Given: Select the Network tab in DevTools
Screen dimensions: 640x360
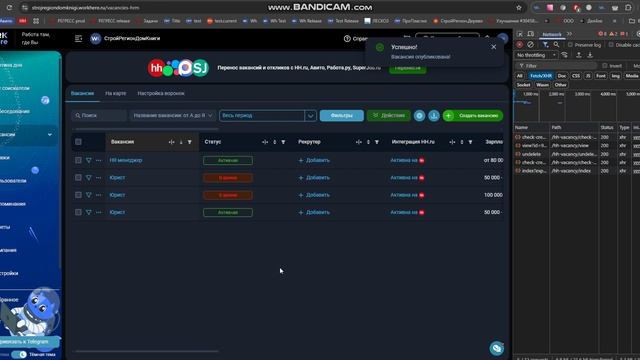Looking at the screenshot, I should [x=552, y=34].
